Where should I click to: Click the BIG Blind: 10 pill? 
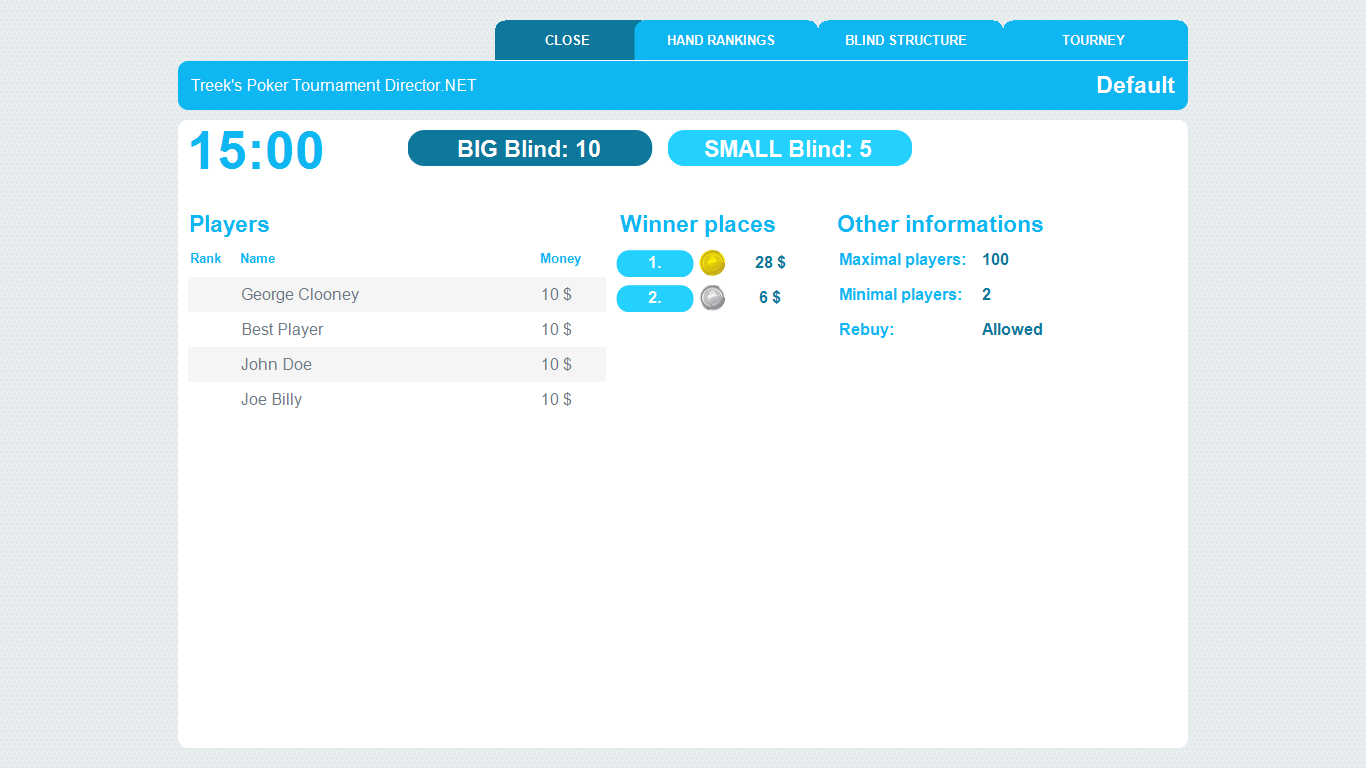point(530,148)
